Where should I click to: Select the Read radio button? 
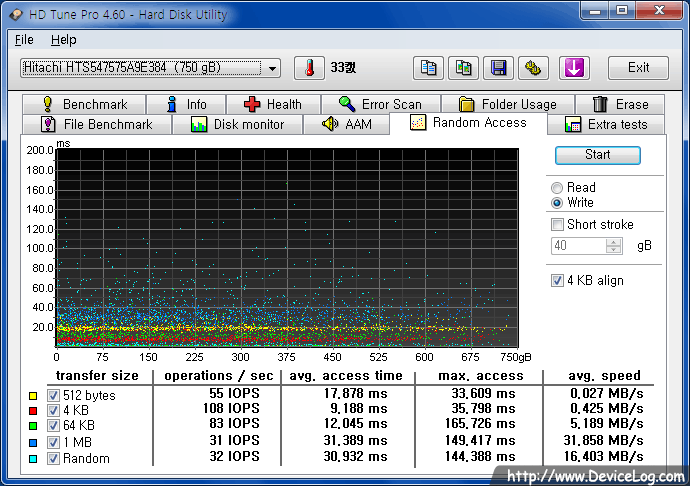(x=557, y=188)
